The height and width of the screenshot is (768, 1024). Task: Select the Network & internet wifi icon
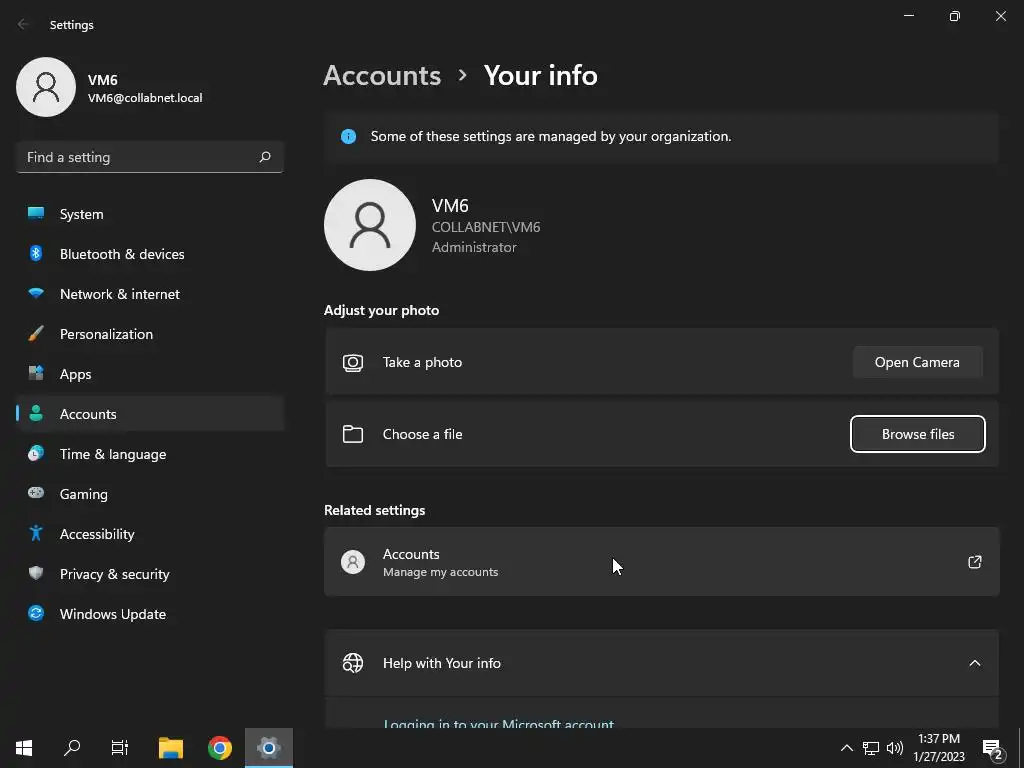pos(36,294)
